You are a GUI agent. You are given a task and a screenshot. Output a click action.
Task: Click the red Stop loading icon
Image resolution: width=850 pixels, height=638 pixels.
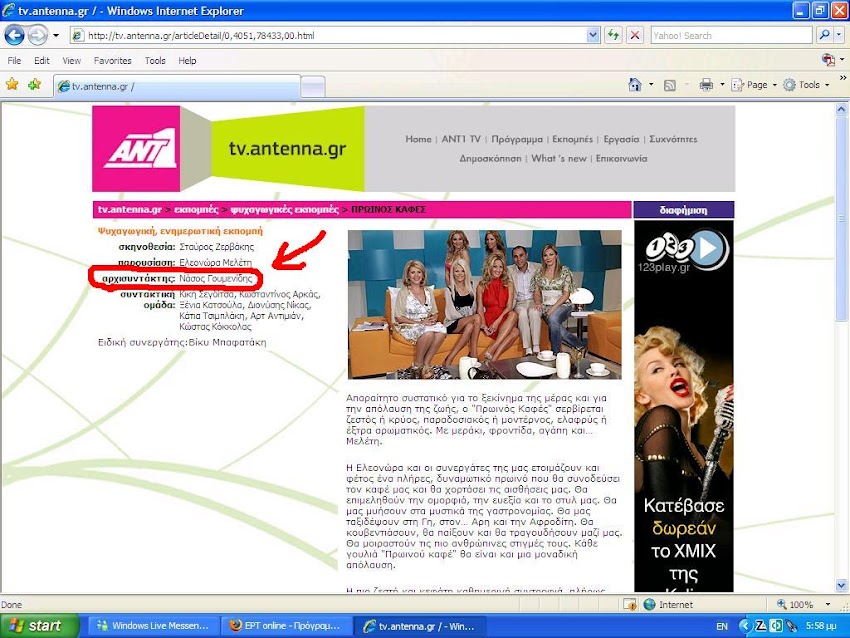point(635,36)
